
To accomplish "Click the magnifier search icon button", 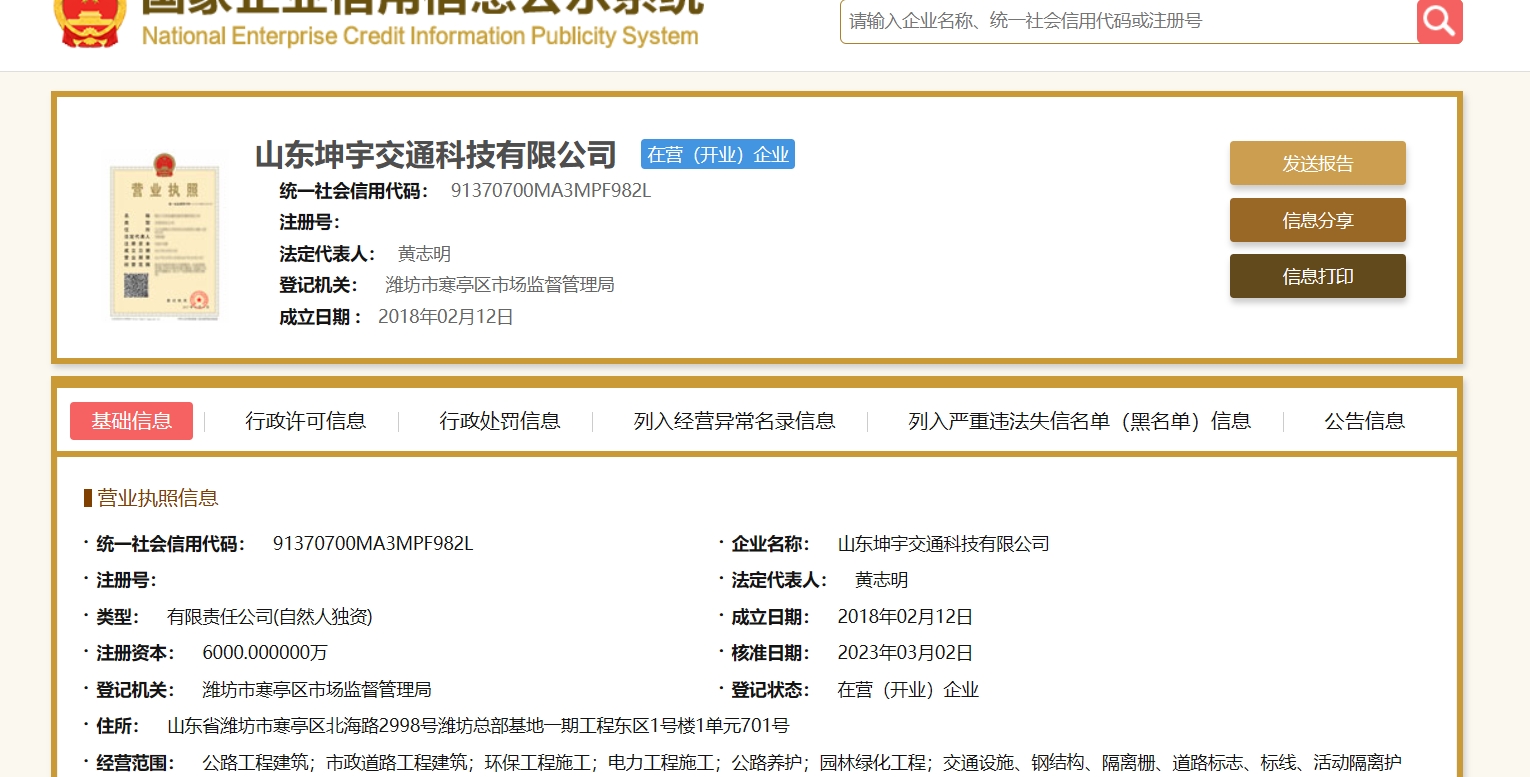I will 1439,21.
